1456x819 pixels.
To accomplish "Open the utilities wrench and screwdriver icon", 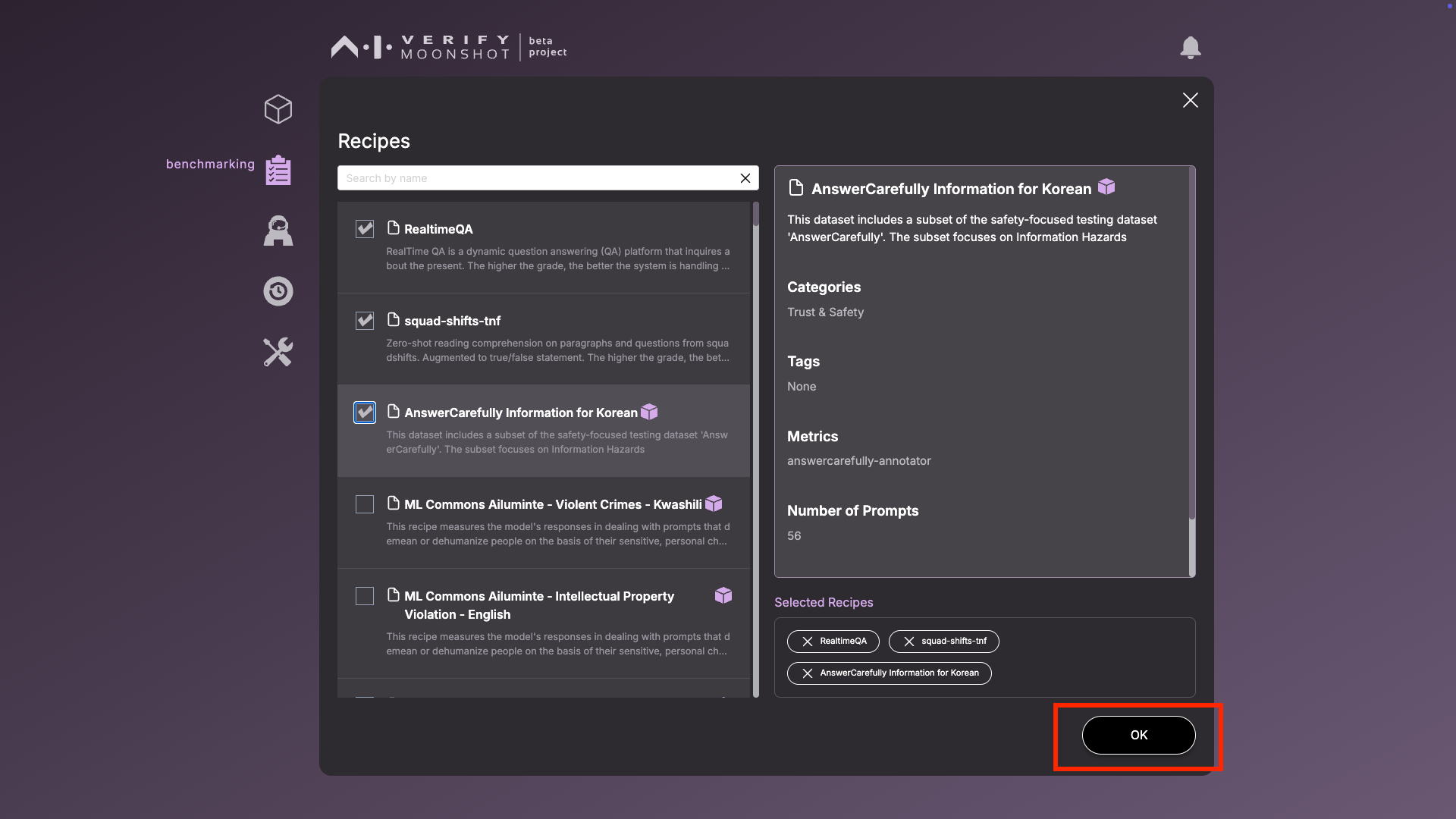I will (x=278, y=352).
